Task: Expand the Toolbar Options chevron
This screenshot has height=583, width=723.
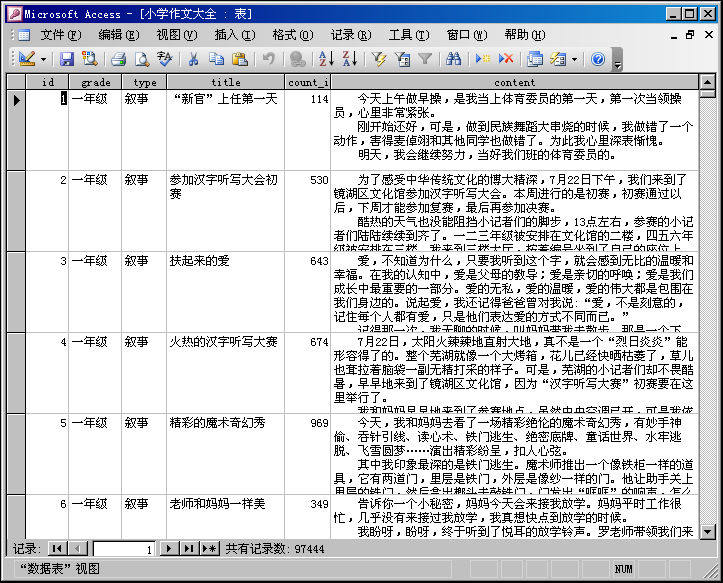Action: tap(617, 60)
